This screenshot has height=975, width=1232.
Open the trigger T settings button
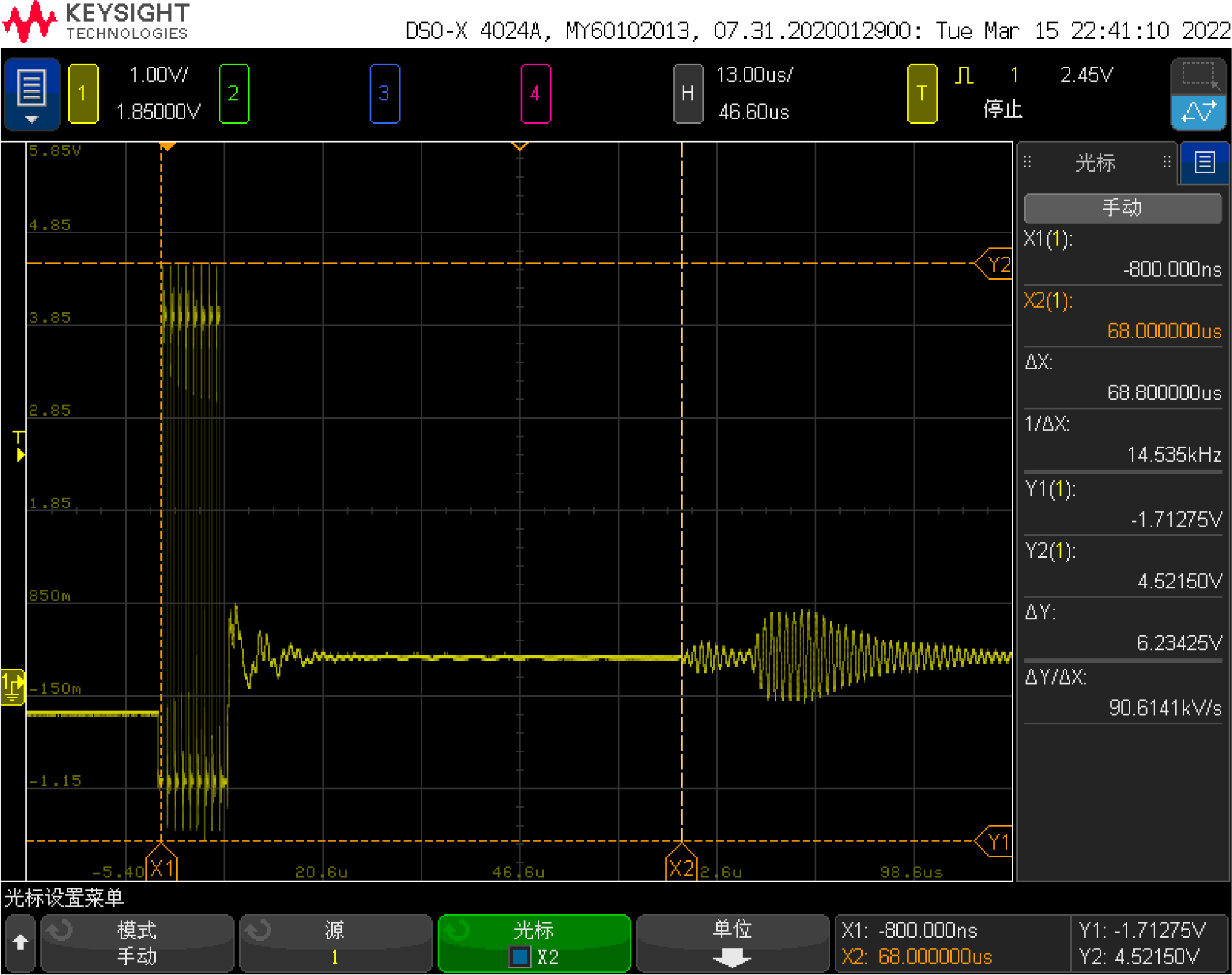point(921,94)
